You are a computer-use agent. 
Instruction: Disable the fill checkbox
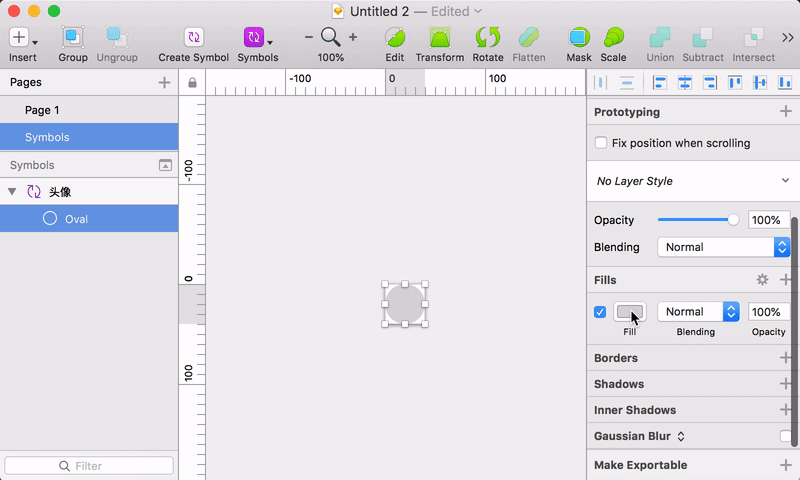point(600,312)
